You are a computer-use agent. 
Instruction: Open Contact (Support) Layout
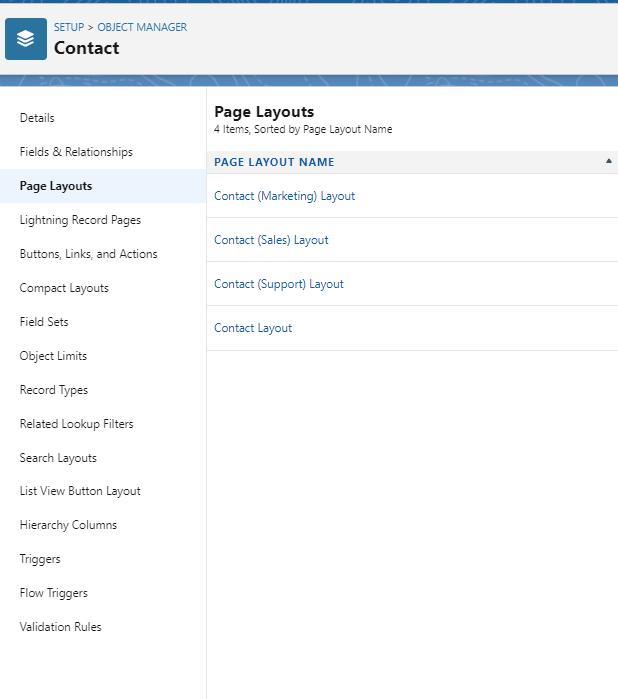pos(279,284)
